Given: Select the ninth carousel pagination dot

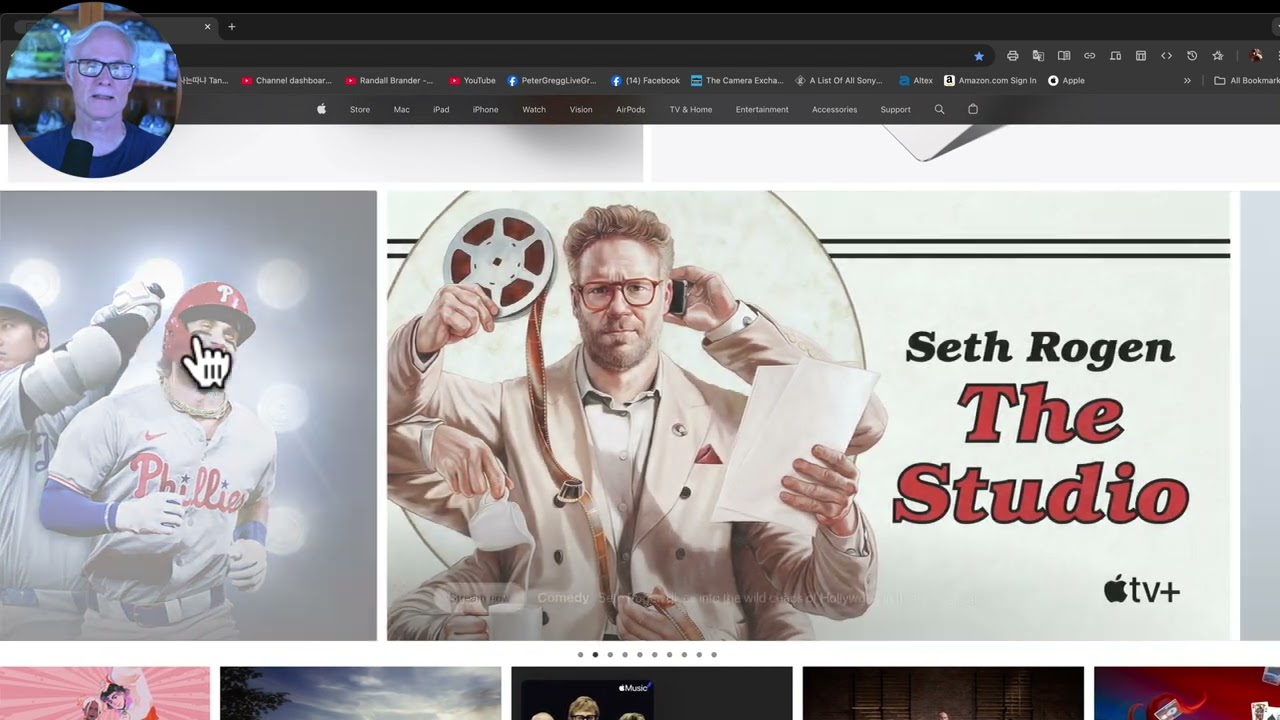Looking at the screenshot, I should pyautogui.click(x=699, y=655).
